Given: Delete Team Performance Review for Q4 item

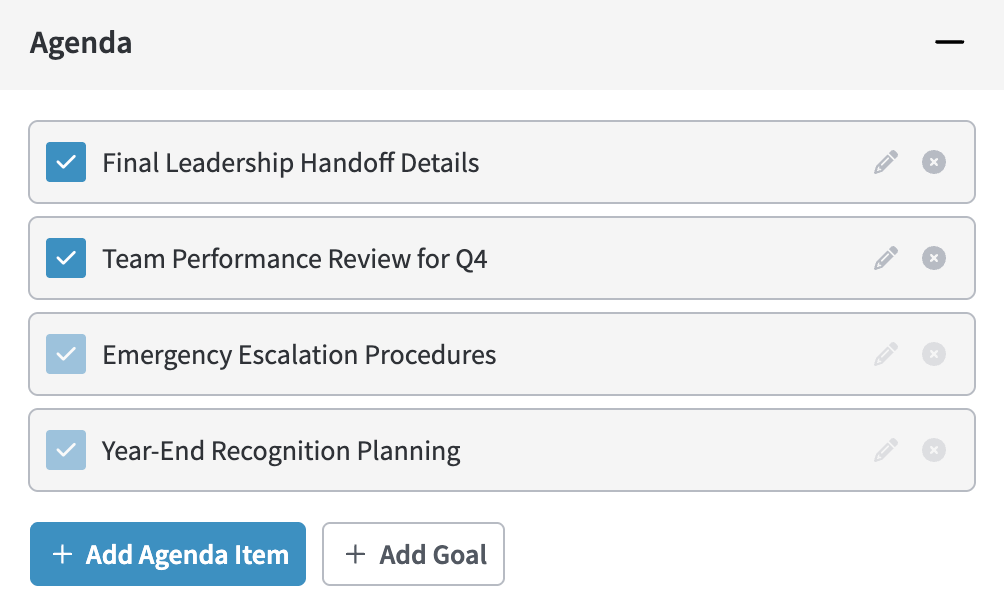Looking at the screenshot, I should coord(933,258).
